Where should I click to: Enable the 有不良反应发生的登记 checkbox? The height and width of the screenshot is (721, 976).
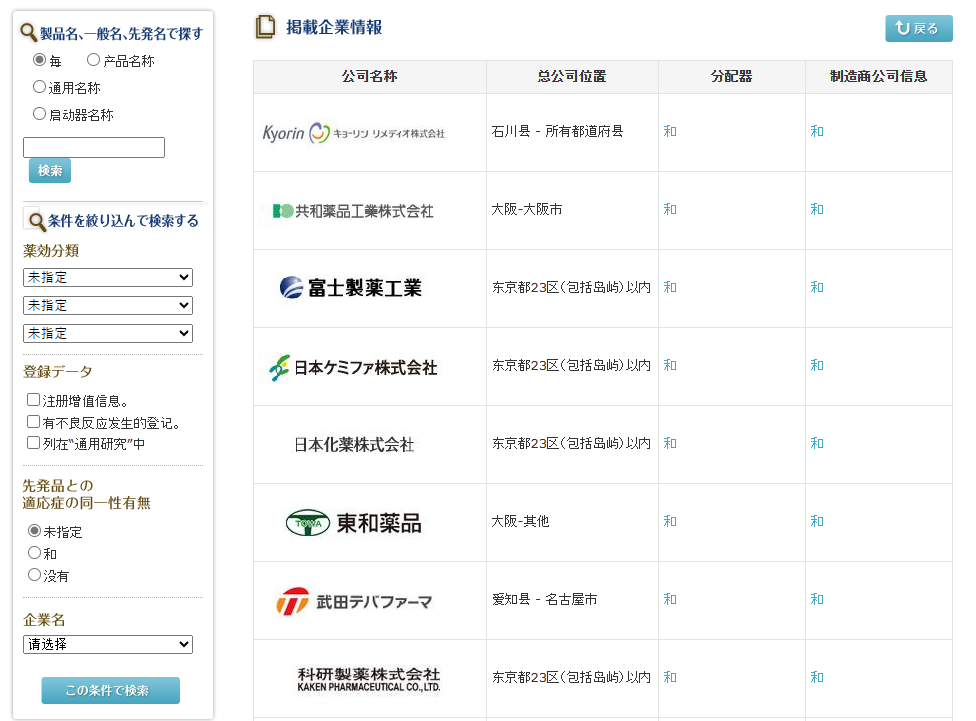[34, 422]
